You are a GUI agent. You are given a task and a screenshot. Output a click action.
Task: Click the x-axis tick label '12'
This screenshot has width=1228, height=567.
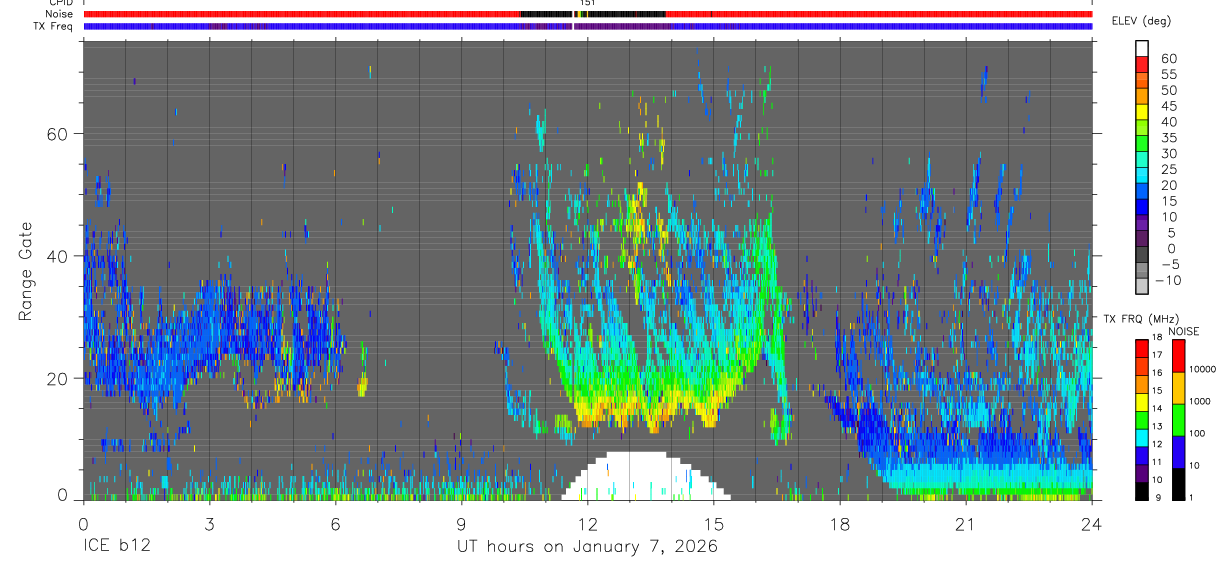pos(588,523)
